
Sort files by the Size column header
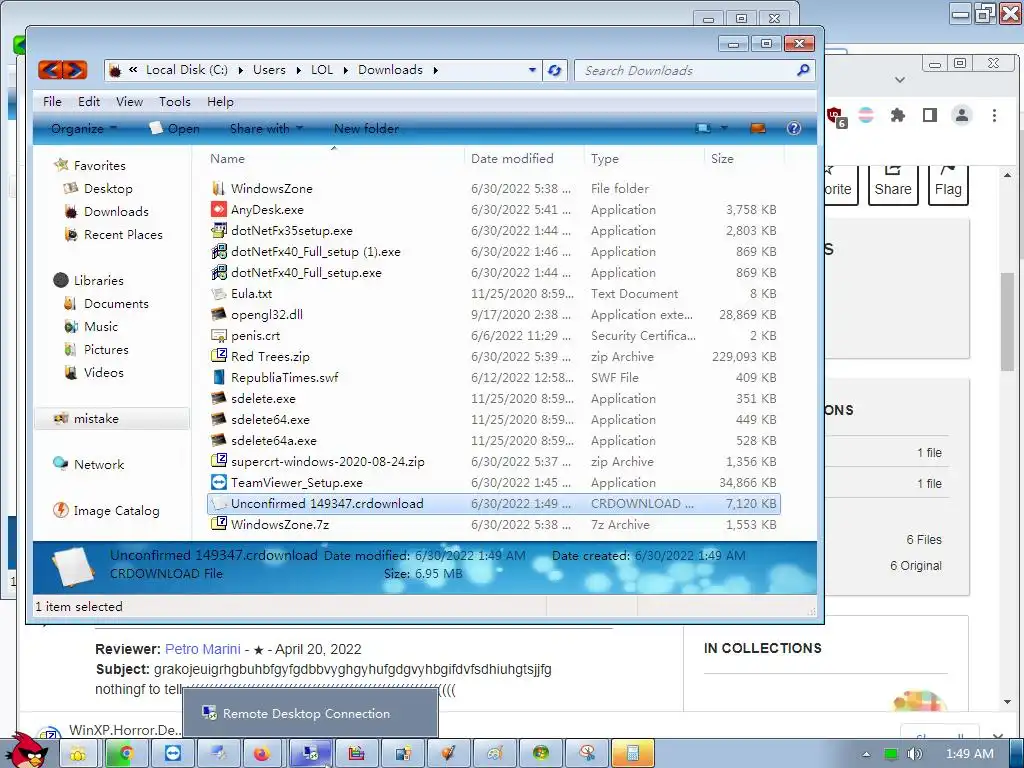click(722, 159)
